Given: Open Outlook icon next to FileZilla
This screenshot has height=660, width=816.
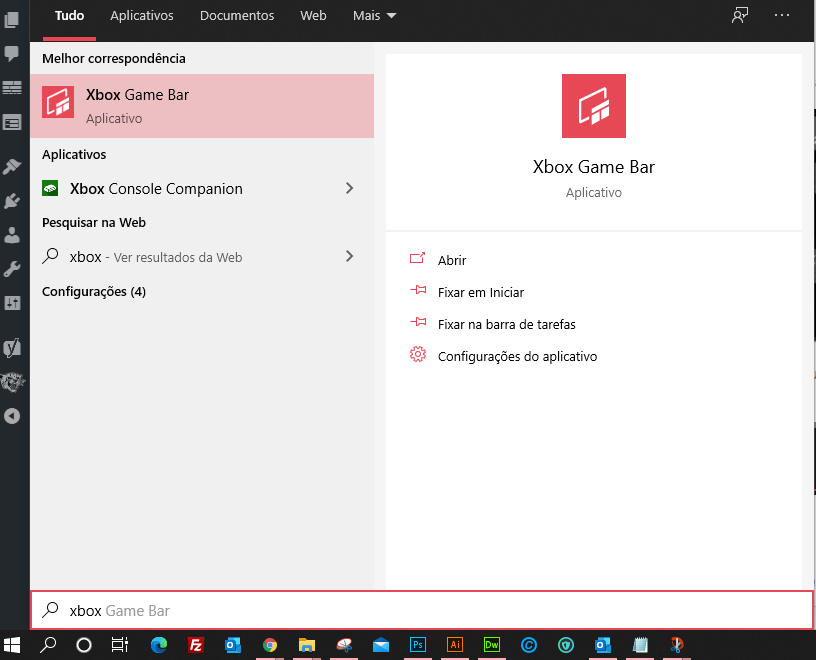Looking at the screenshot, I should 233,645.
